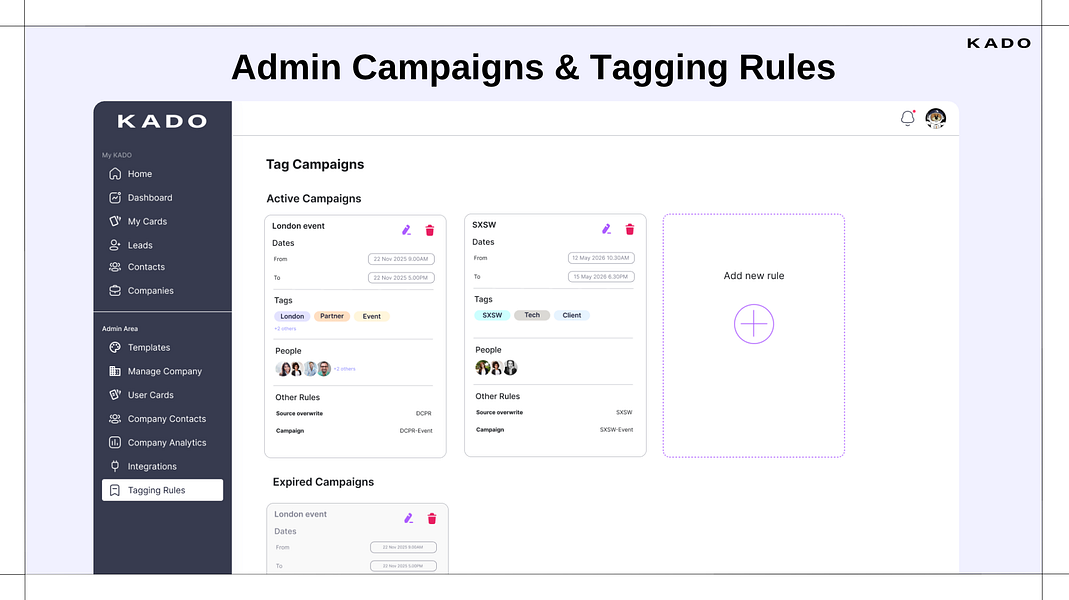Click the Integrations plug icon
1069x600 pixels.
[x=115, y=466]
